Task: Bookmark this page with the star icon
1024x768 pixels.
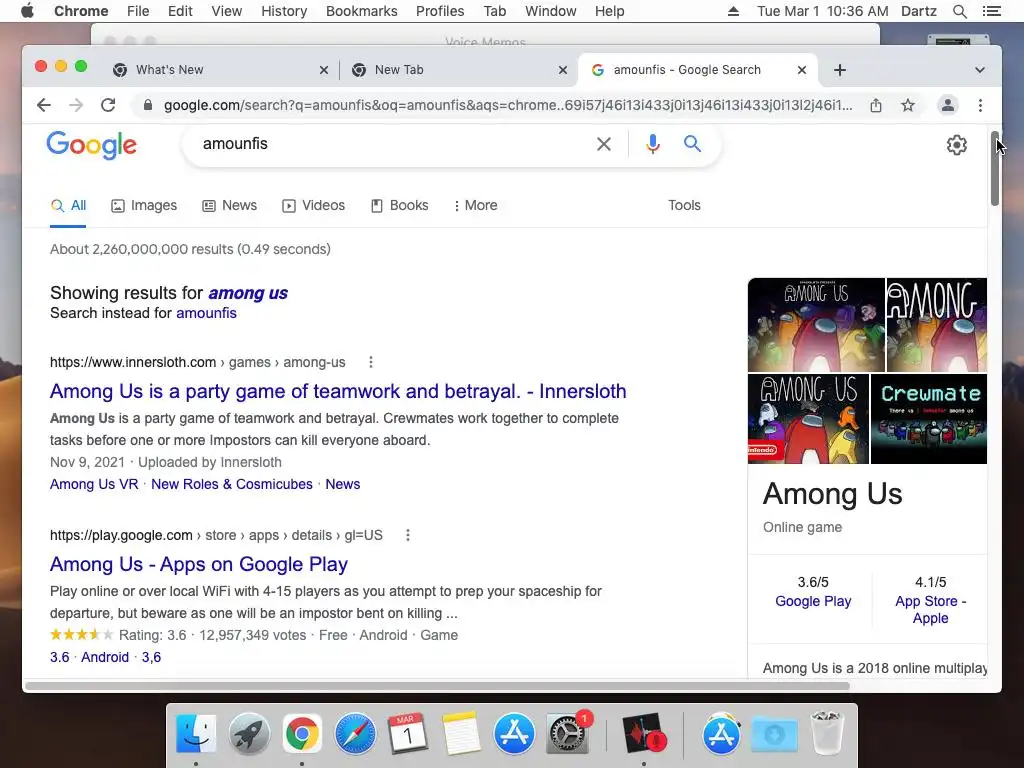Action: click(x=908, y=105)
